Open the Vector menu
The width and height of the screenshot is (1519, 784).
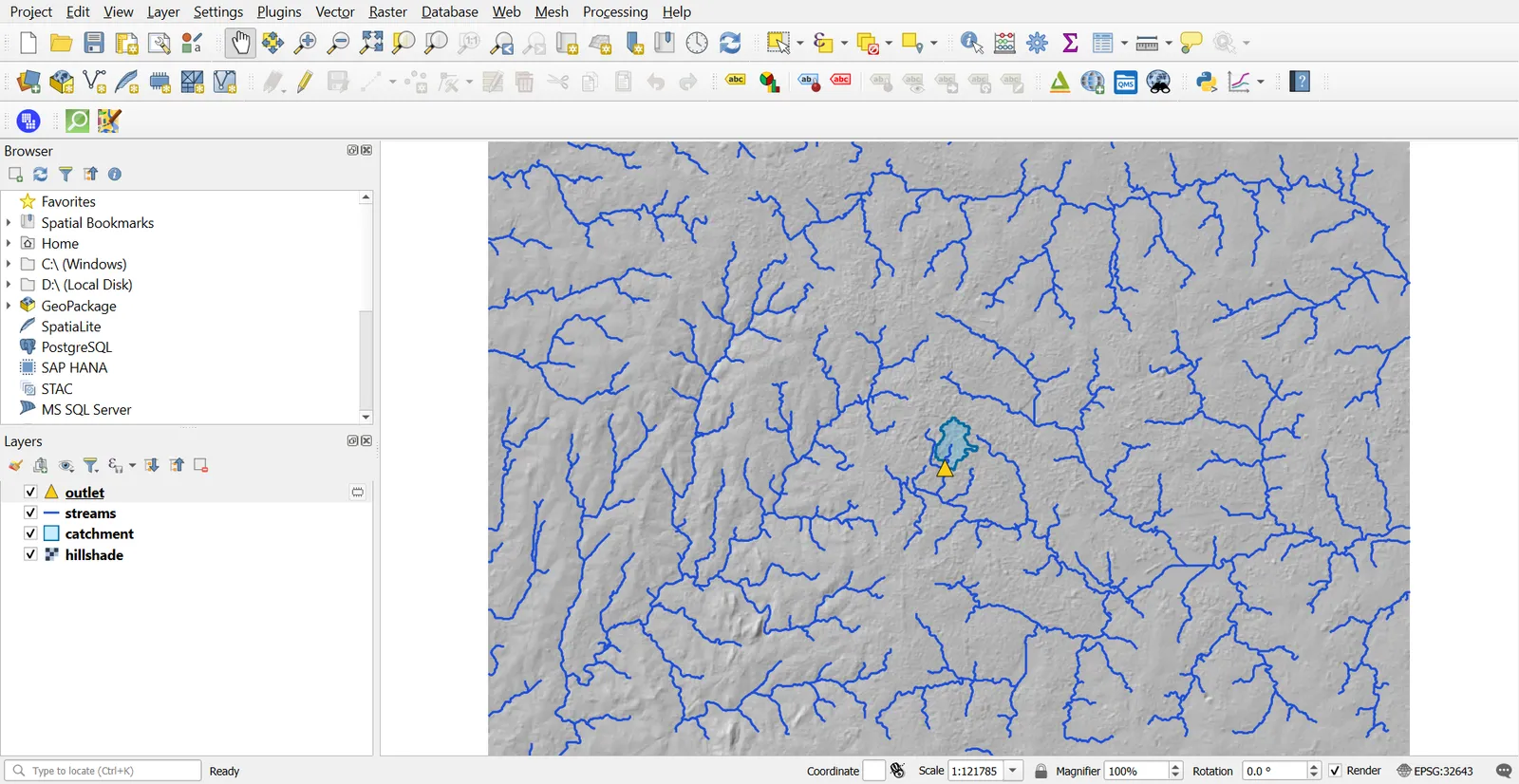point(335,11)
